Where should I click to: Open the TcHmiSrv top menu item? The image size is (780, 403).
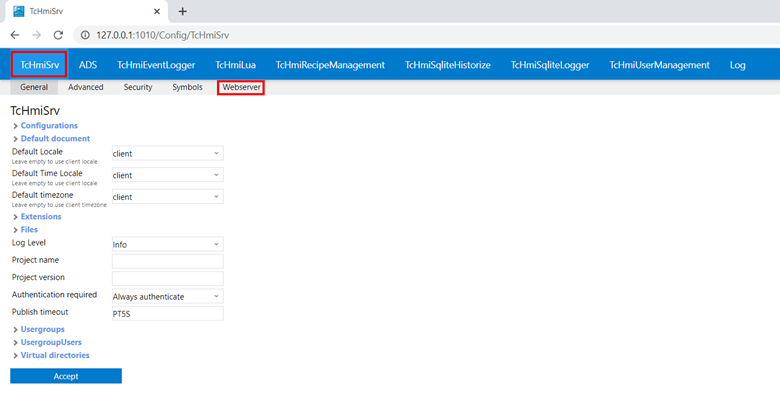point(39,65)
